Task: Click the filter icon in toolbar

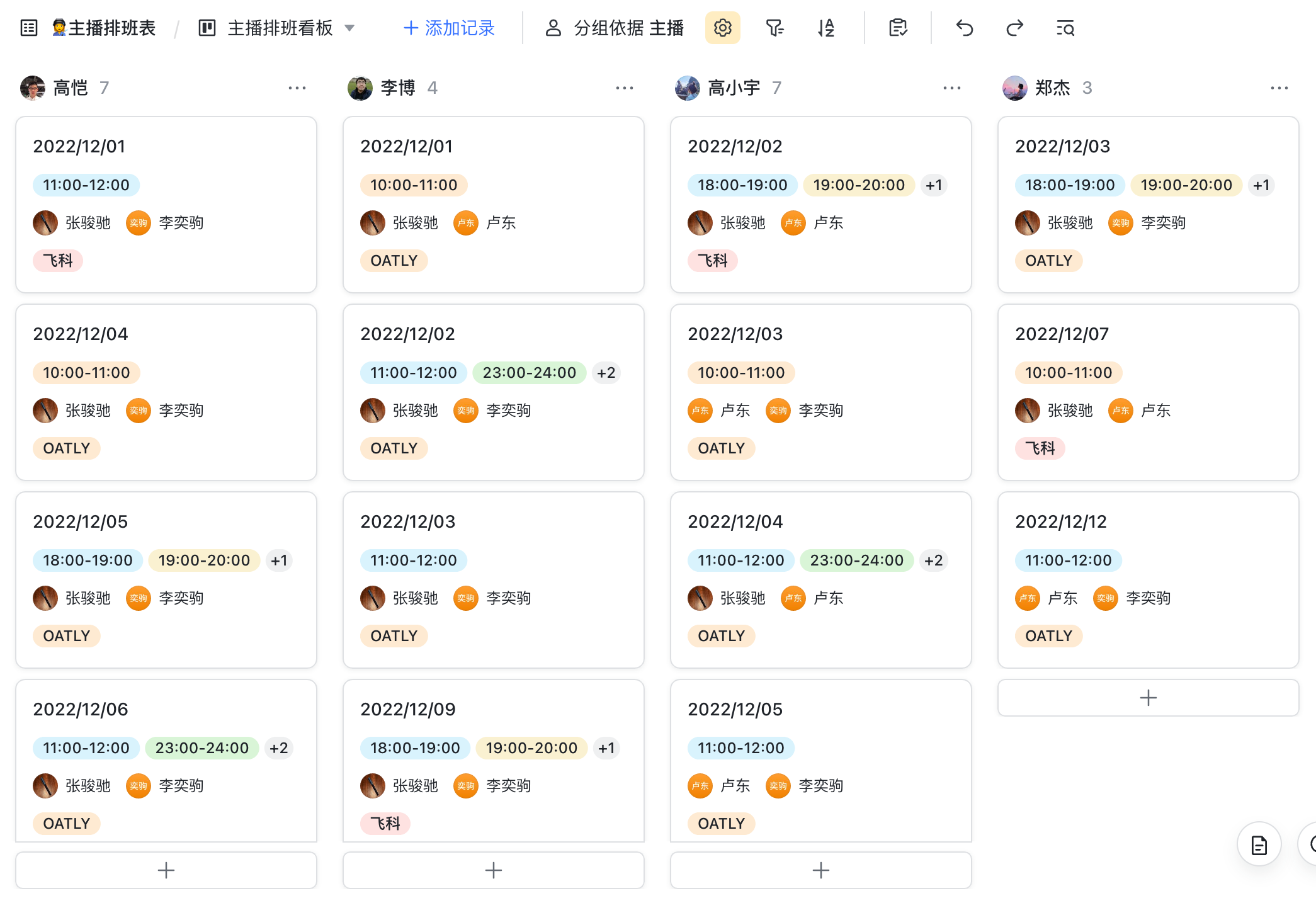Action: click(774, 28)
